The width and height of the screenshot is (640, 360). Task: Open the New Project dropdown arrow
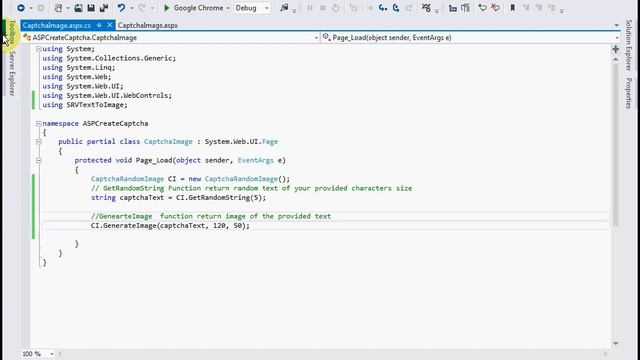click(x=68, y=8)
